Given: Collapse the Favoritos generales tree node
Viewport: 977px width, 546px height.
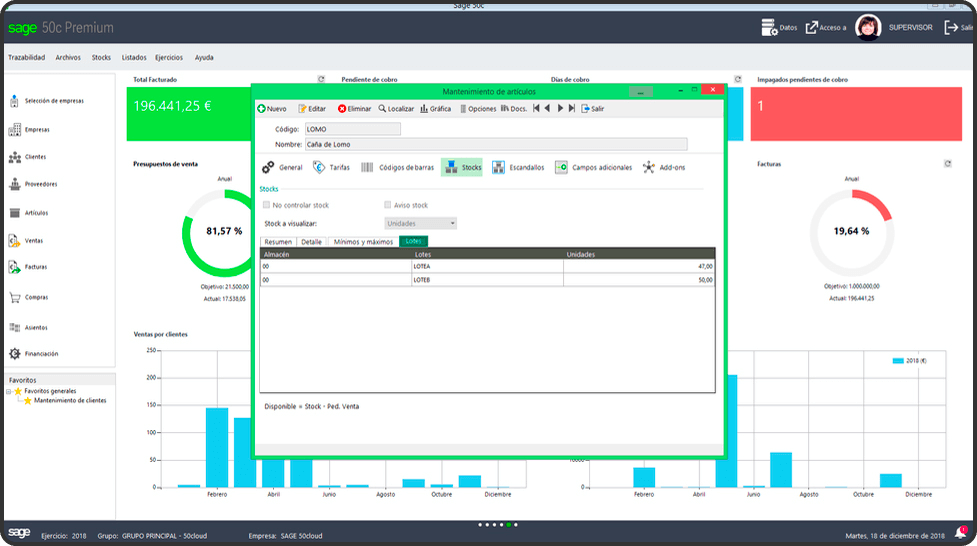Looking at the screenshot, I should click(x=9, y=391).
